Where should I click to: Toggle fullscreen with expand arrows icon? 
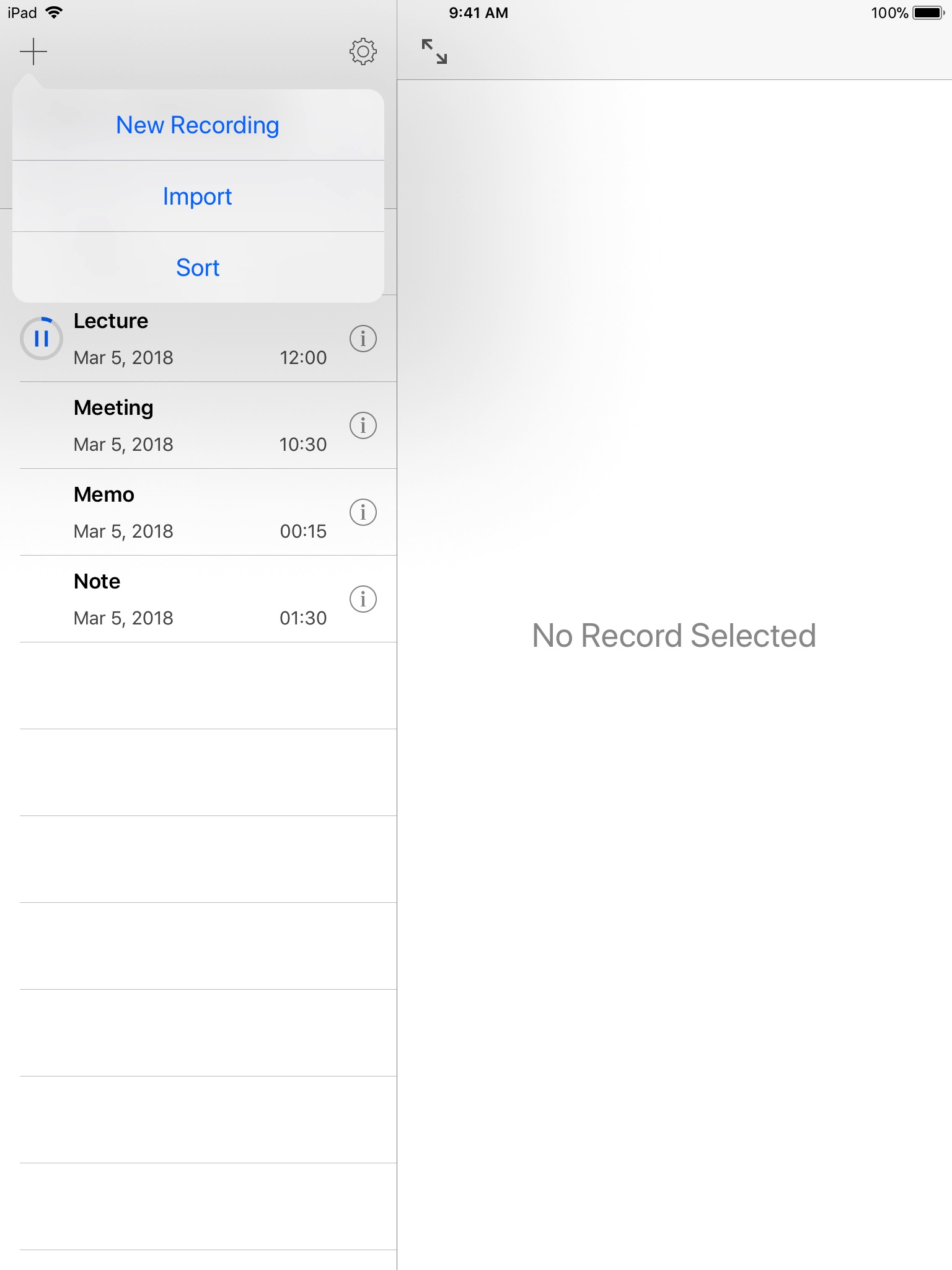[x=434, y=51]
